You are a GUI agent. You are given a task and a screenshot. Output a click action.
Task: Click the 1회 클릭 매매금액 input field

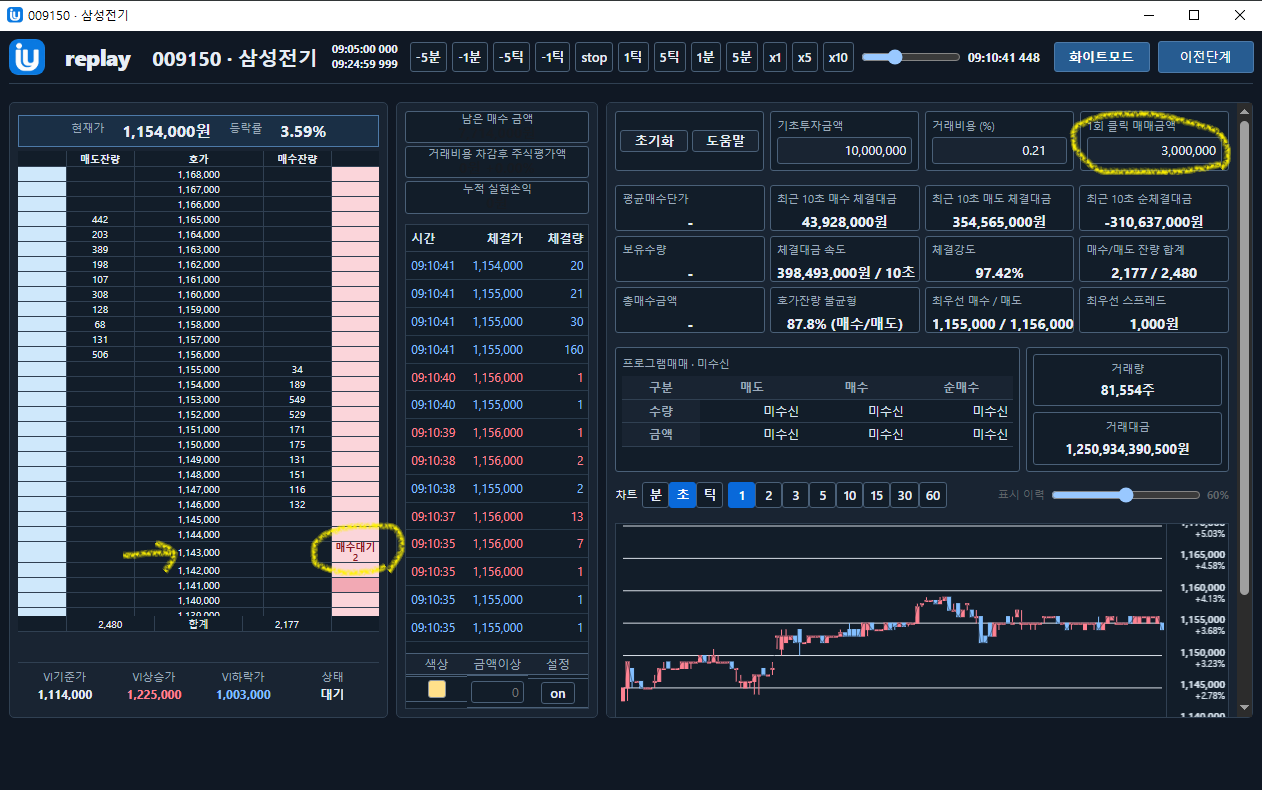(1155, 151)
